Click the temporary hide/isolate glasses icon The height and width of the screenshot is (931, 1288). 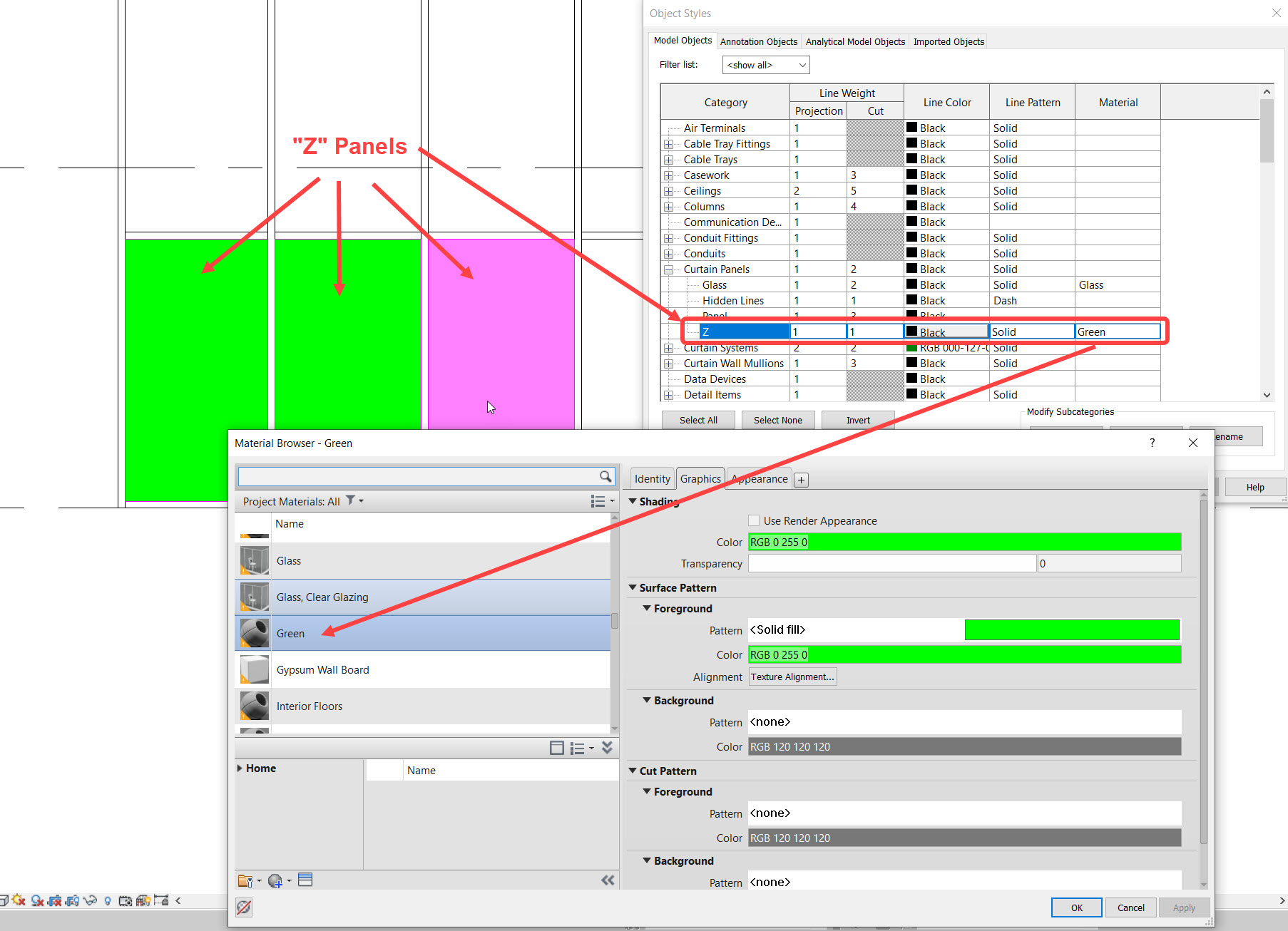pyautogui.click(x=90, y=900)
